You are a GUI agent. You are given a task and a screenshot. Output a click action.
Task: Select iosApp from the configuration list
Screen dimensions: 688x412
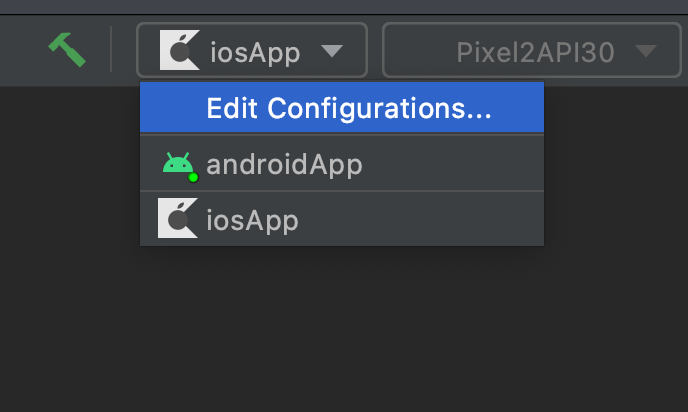click(x=342, y=219)
